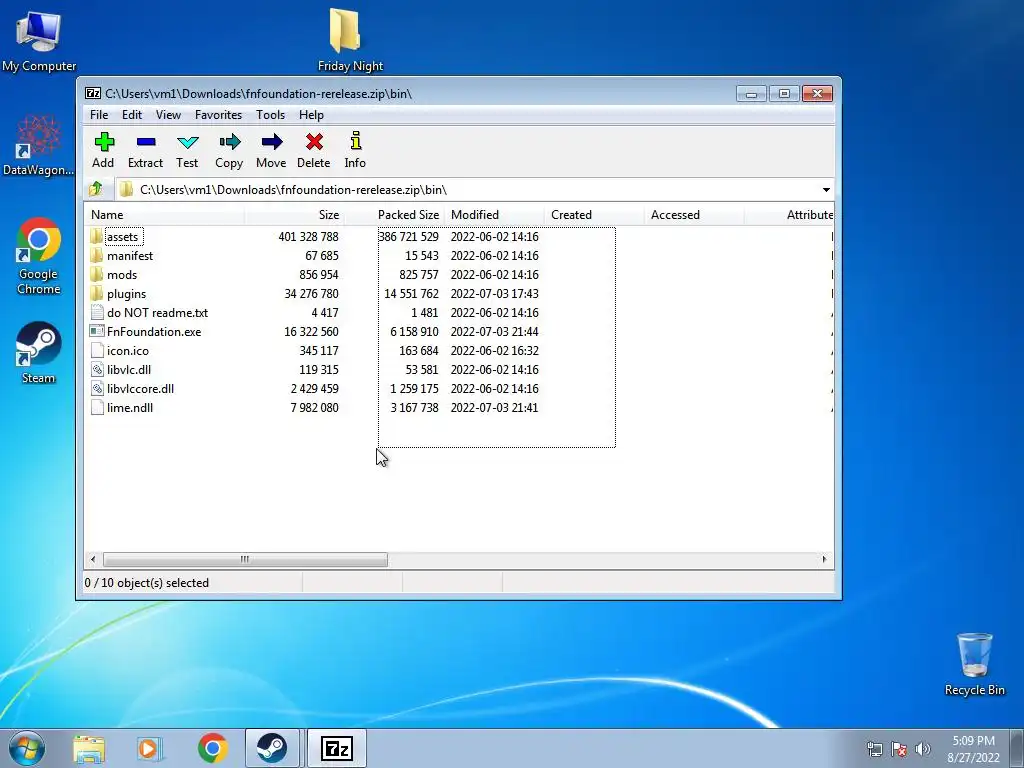Open Chrome from the taskbar

pos(212,748)
